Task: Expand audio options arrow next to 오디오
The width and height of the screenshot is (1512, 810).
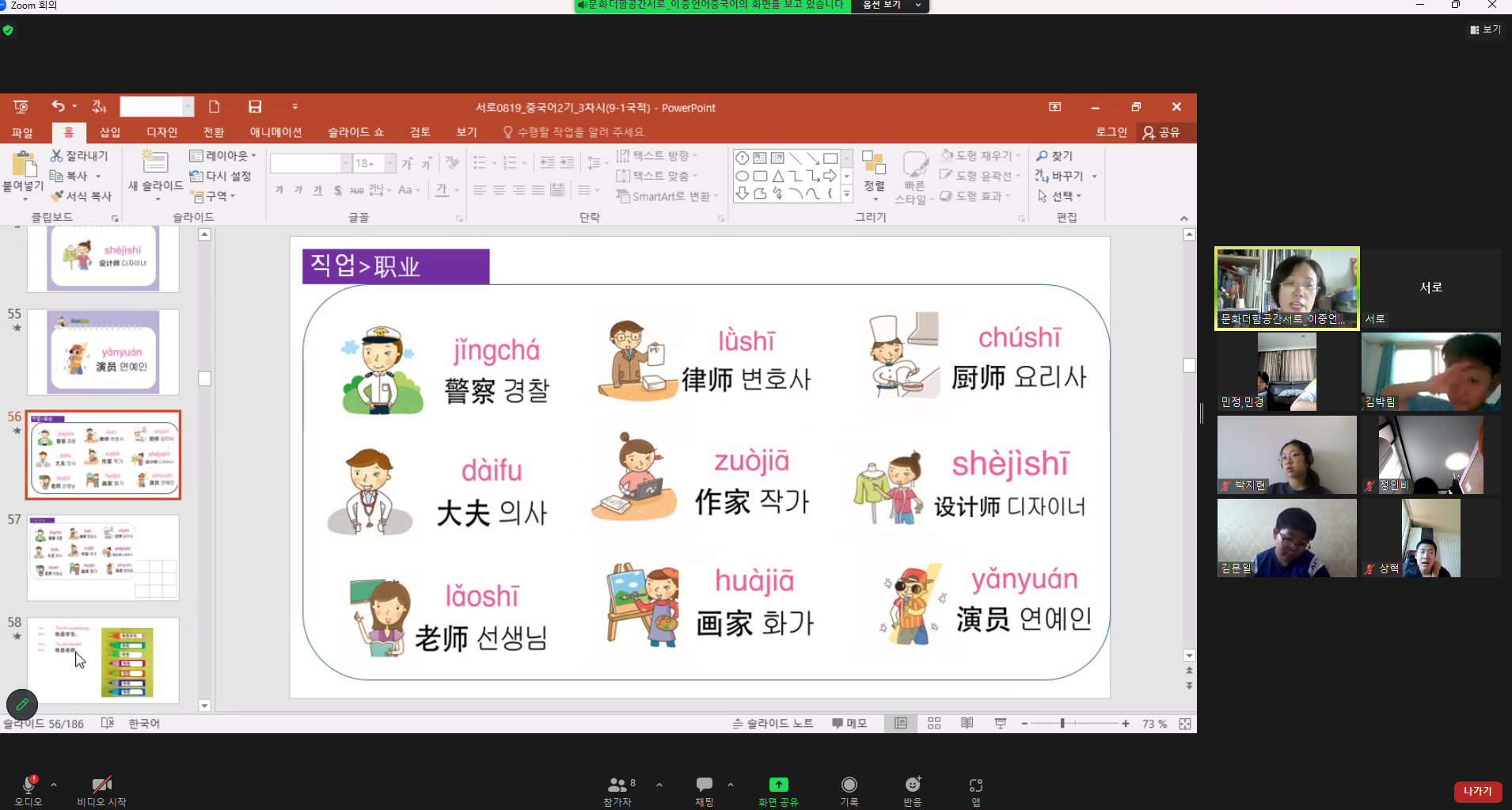Action: click(54, 785)
